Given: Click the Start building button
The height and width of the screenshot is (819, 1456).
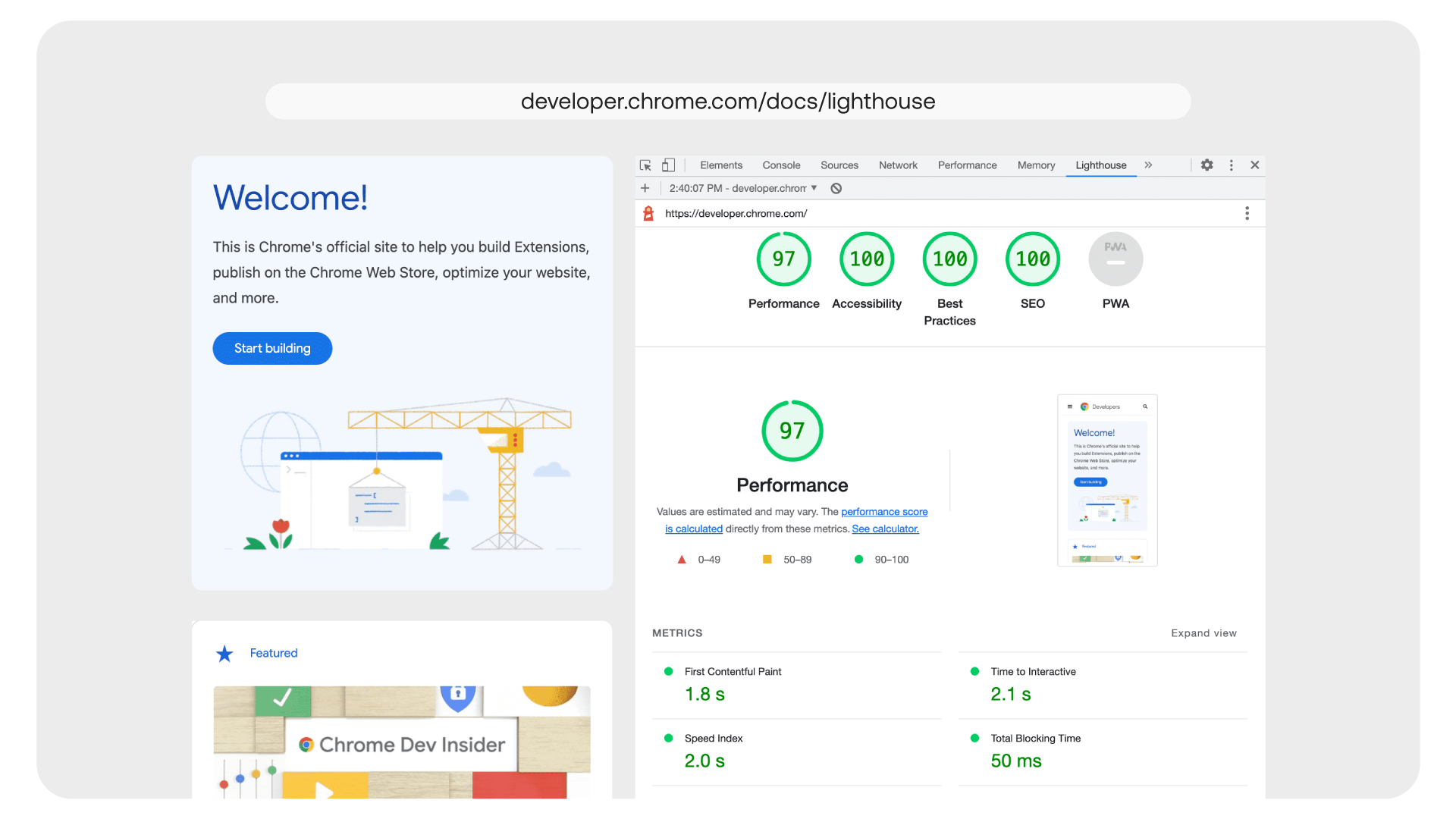Looking at the screenshot, I should 272,348.
